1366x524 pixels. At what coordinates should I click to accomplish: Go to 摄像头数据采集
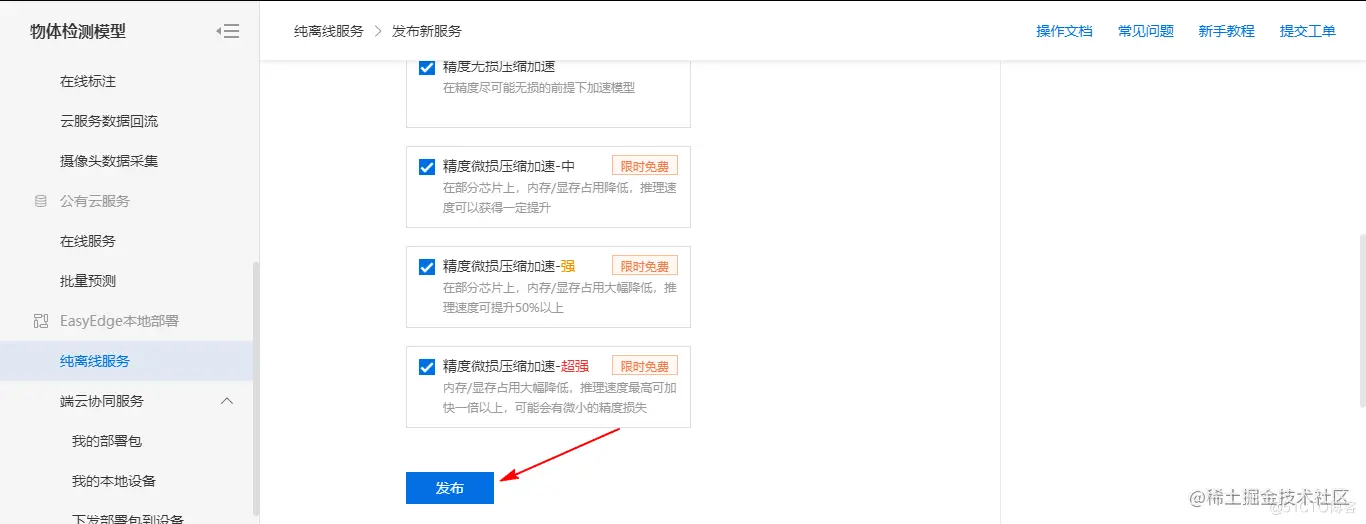109,161
